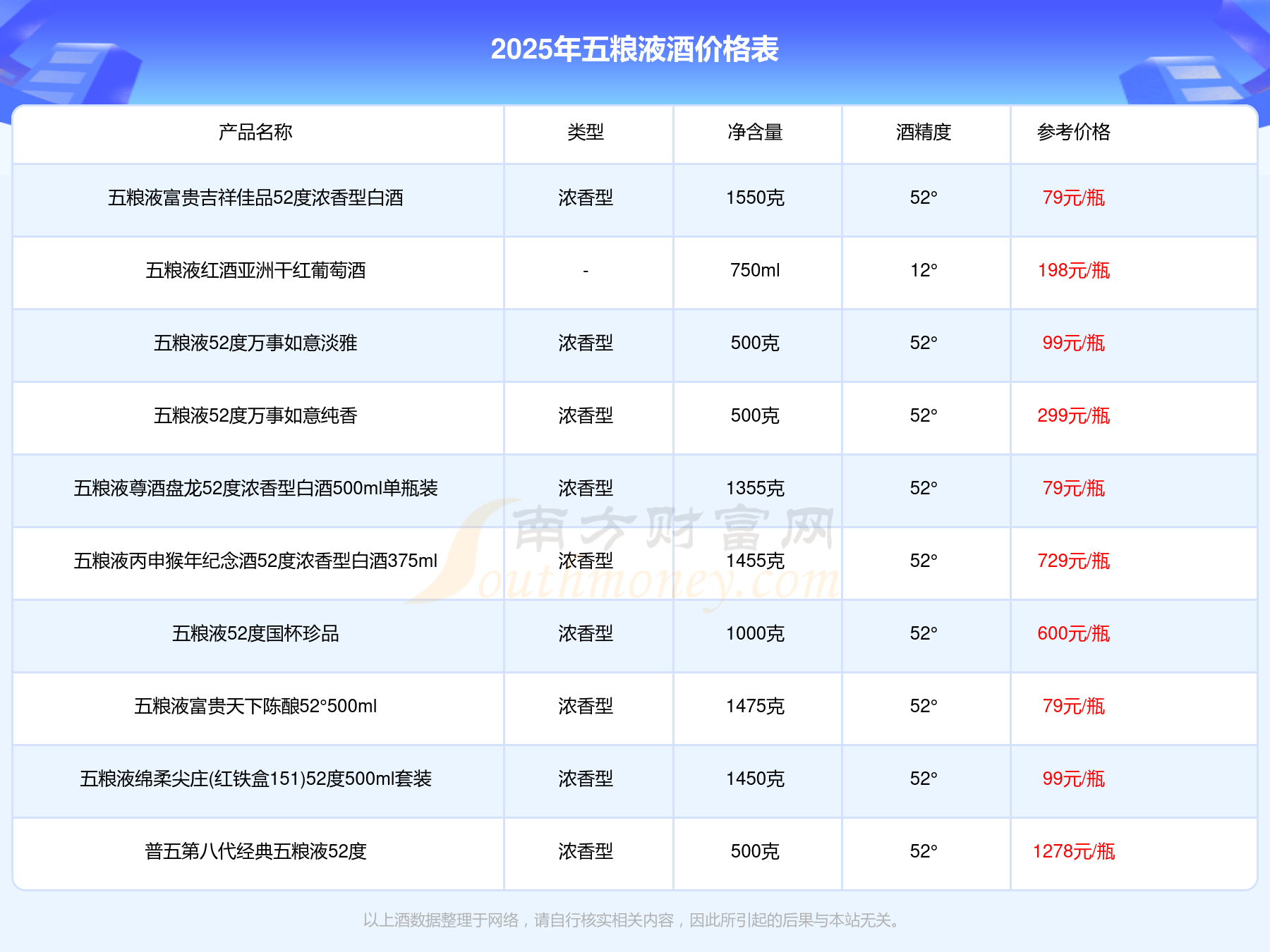
Task: Click 浓香型 type for 国杯珍品 row
Action: point(586,633)
